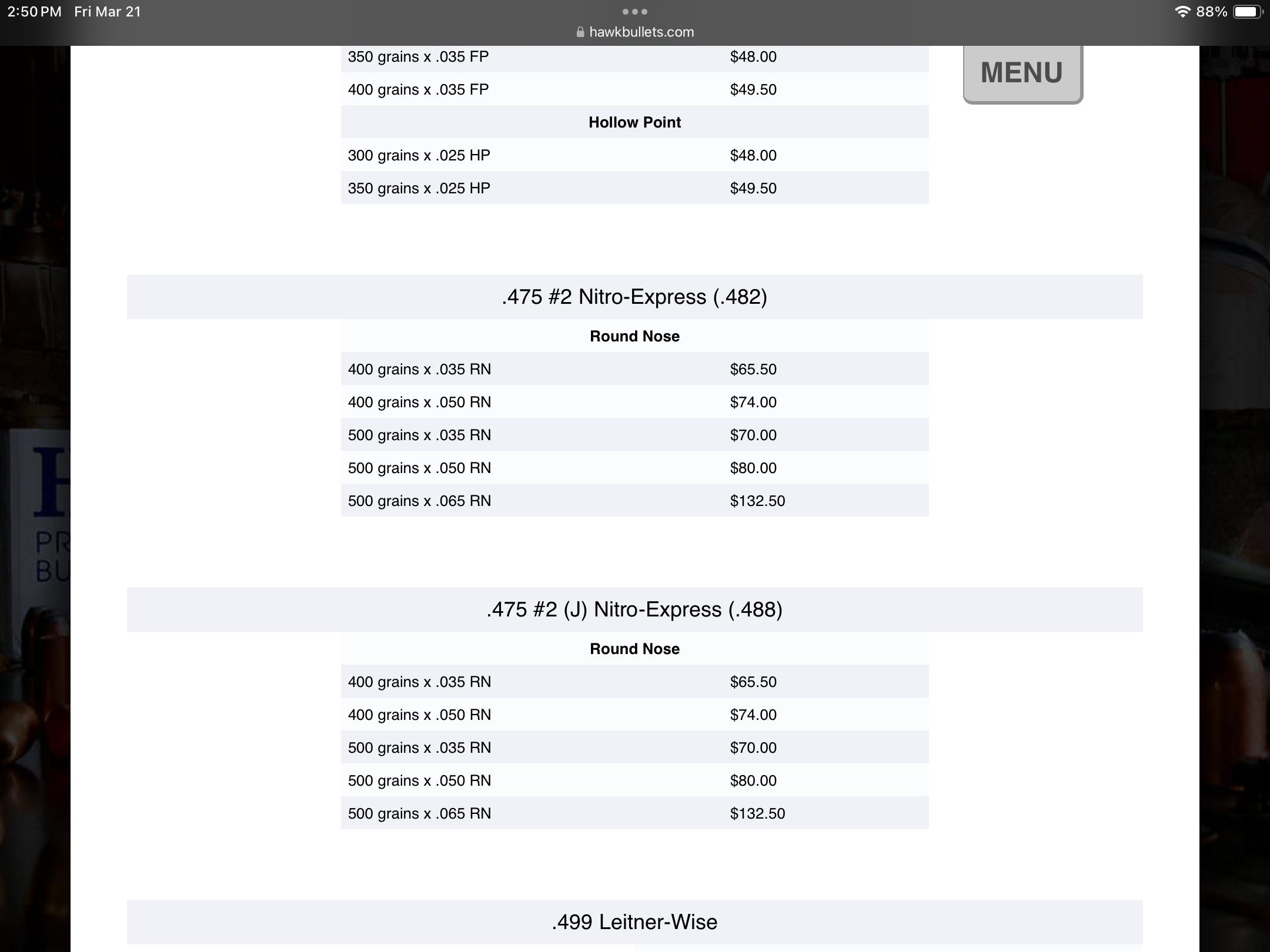The image size is (1270, 952).
Task: Tap the Fri Mar 21 date
Action: click(x=108, y=12)
